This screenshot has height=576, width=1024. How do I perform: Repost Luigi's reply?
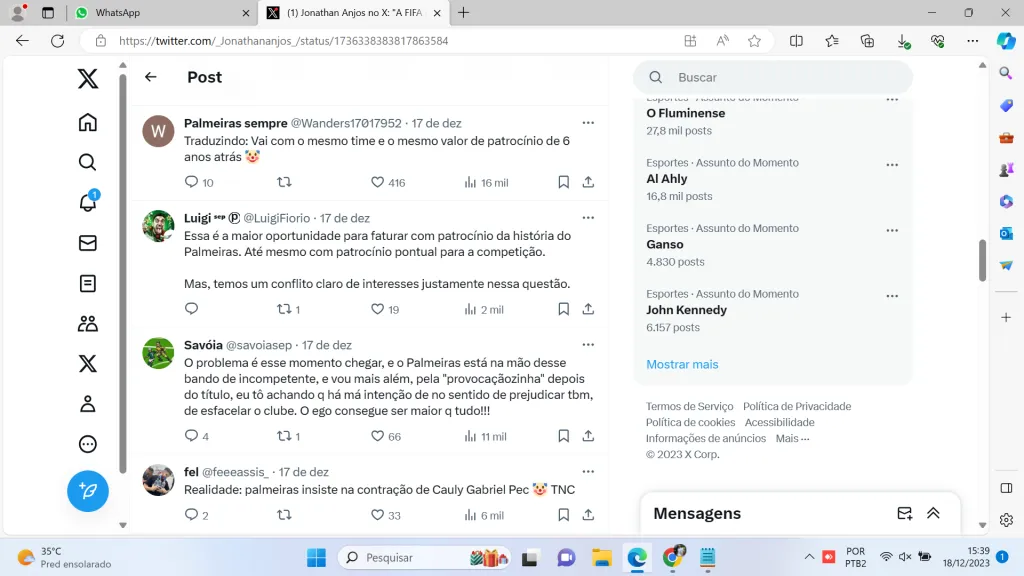284,309
